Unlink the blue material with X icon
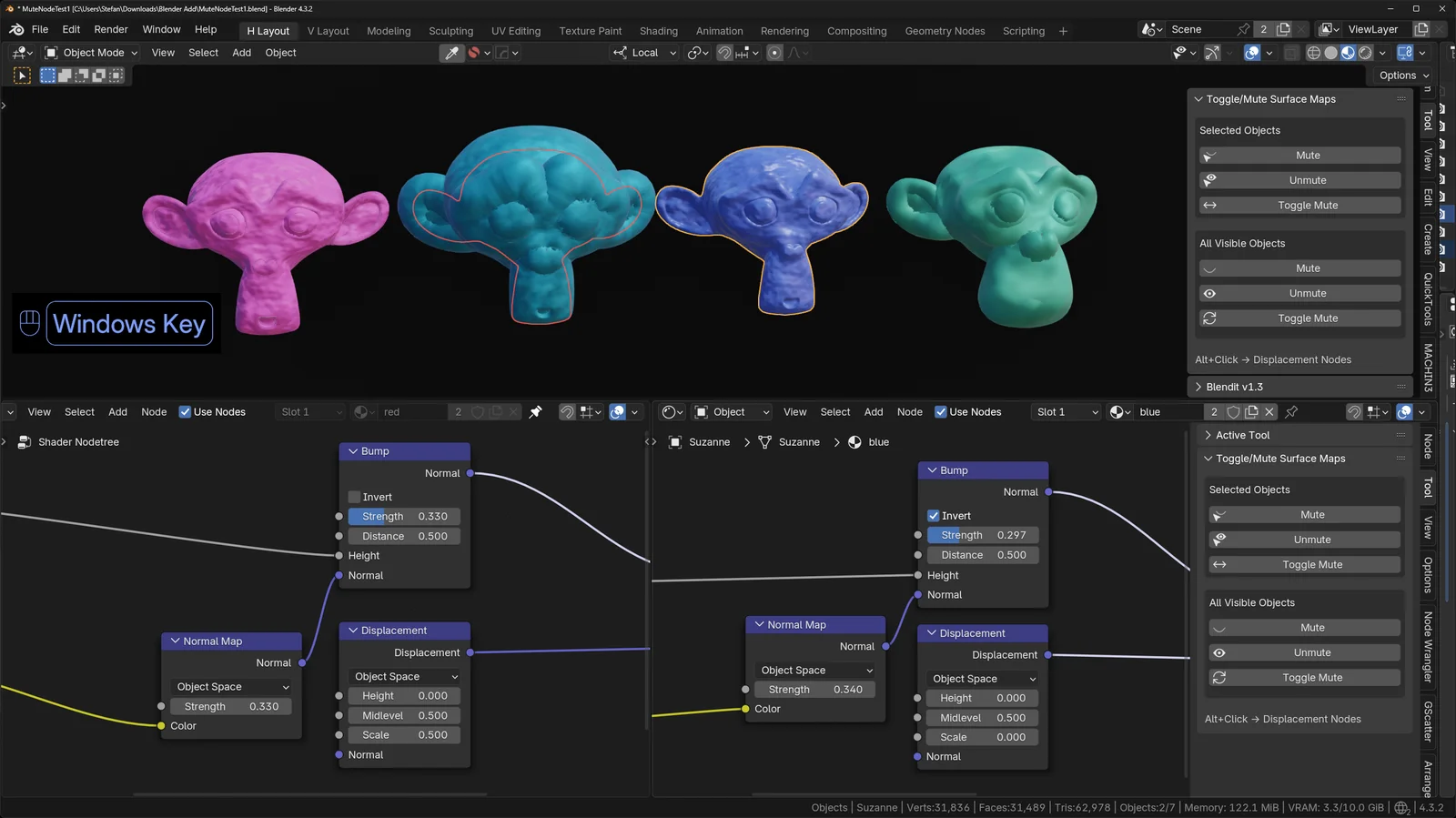Image resolution: width=1456 pixels, height=818 pixels. coord(1269,412)
